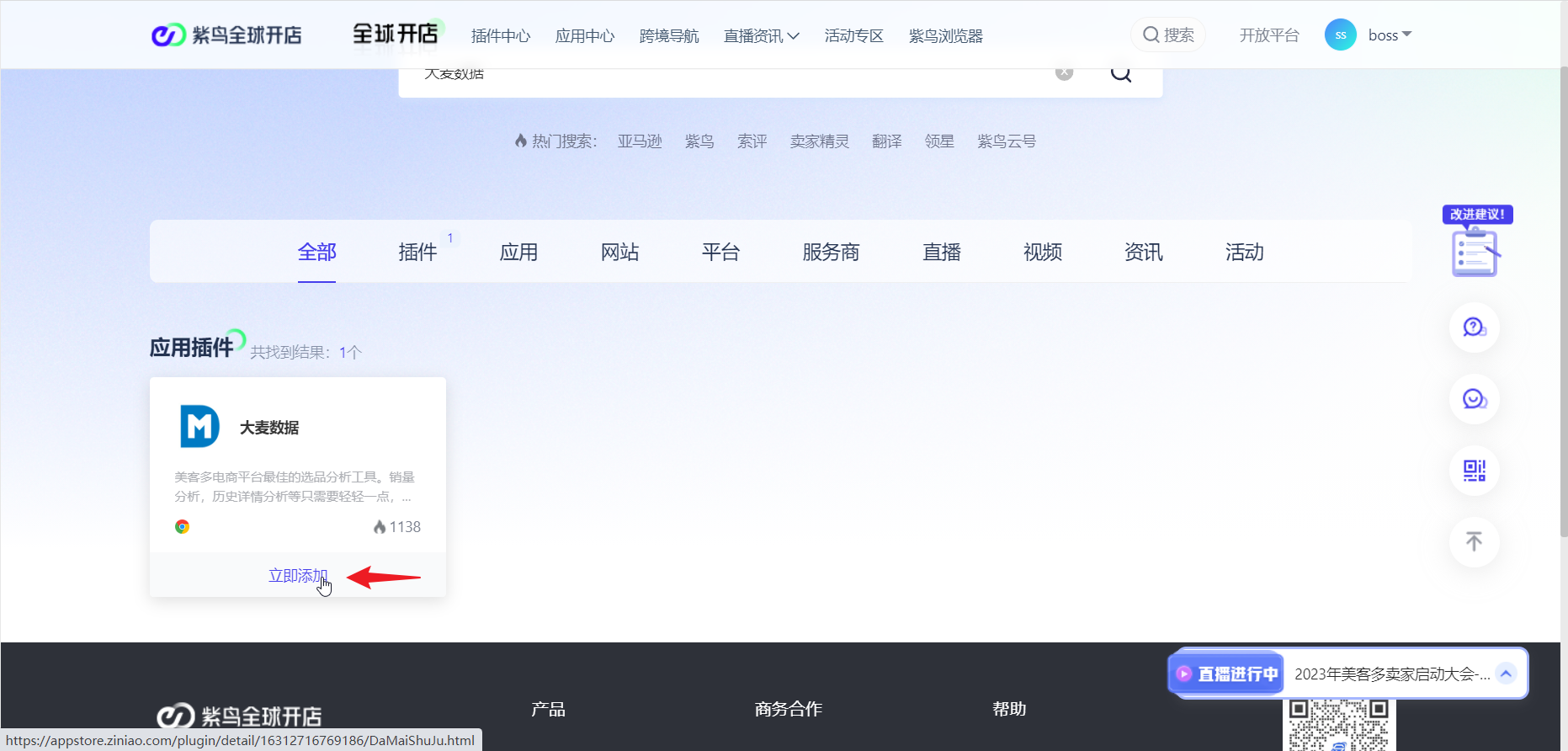
Task: Click the footer QR code image
Action: [x=1339, y=724]
